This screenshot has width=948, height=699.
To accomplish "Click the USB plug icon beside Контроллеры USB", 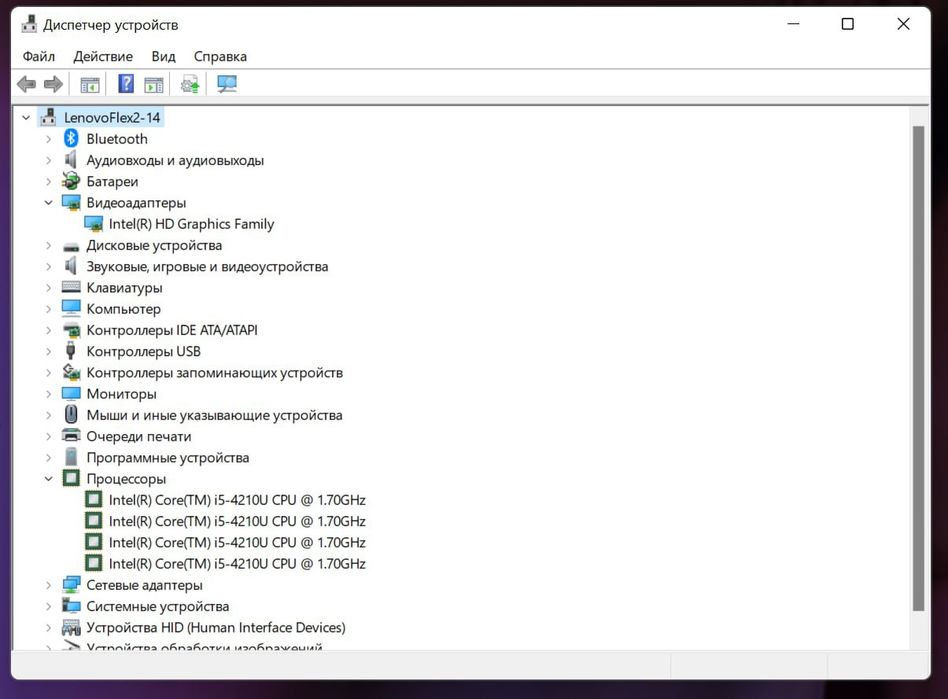I will click(x=71, y=351).
